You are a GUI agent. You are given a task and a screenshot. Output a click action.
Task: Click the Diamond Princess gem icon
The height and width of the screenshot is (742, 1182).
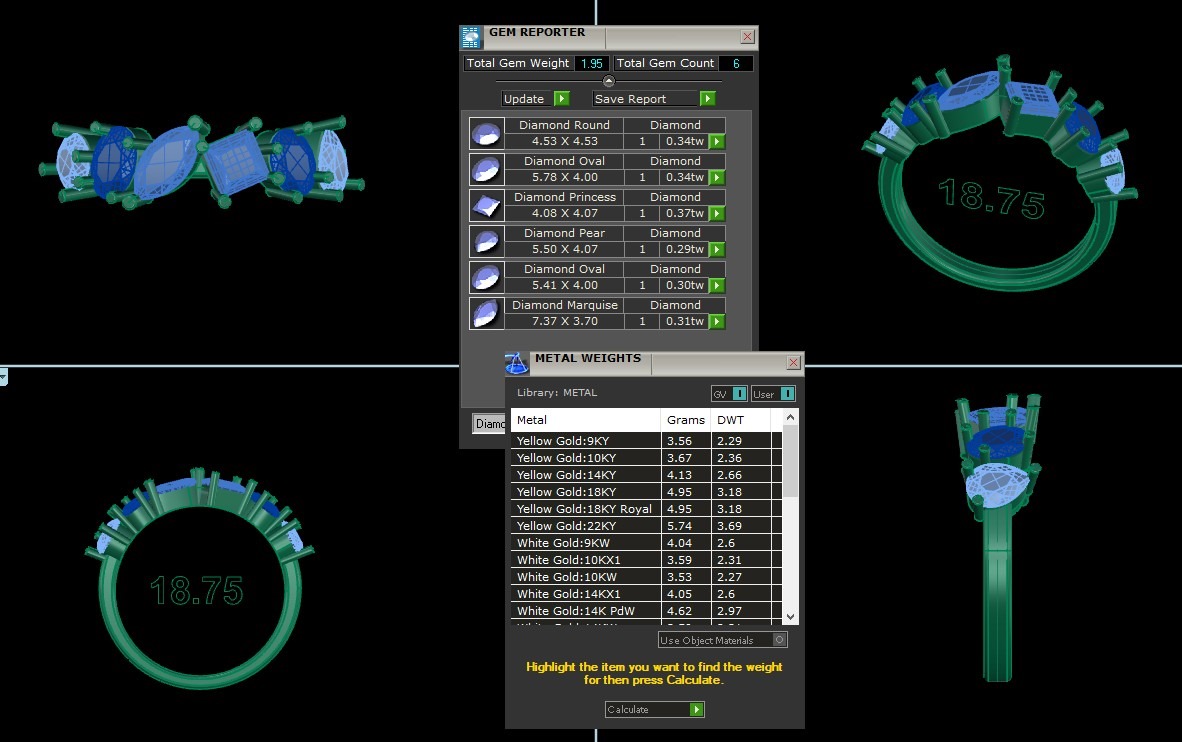486,205
